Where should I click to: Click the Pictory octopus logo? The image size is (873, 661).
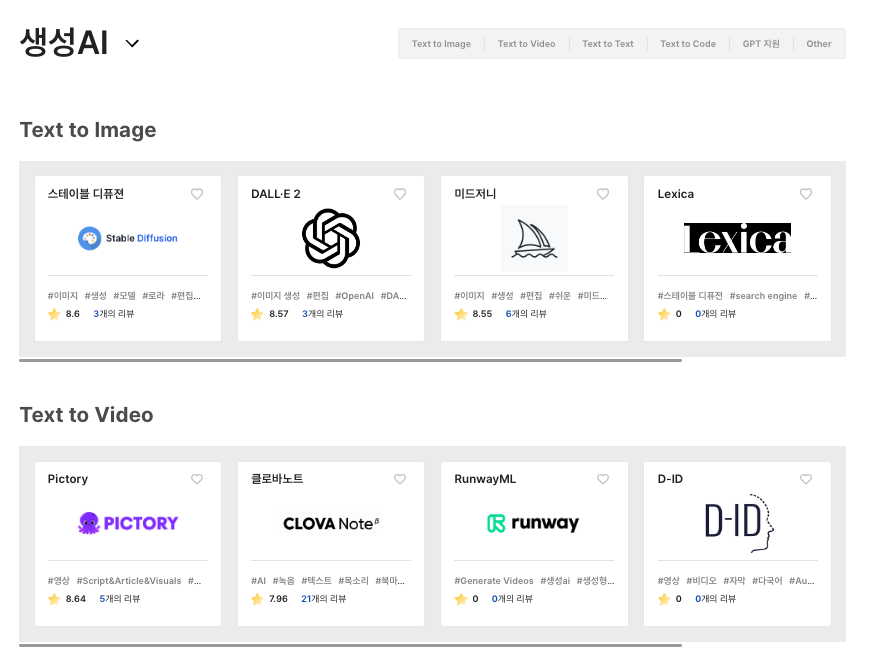click(x=127, y=523)
